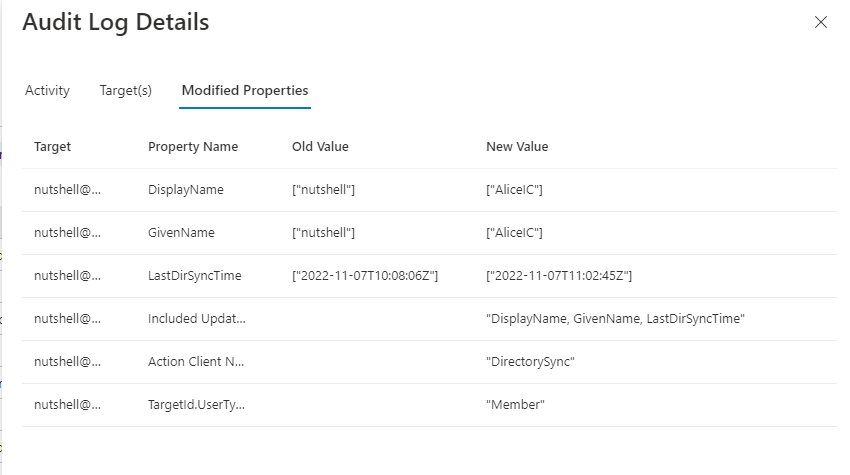
Task: Switch to the Activity tab
Action: pos(47,90)
